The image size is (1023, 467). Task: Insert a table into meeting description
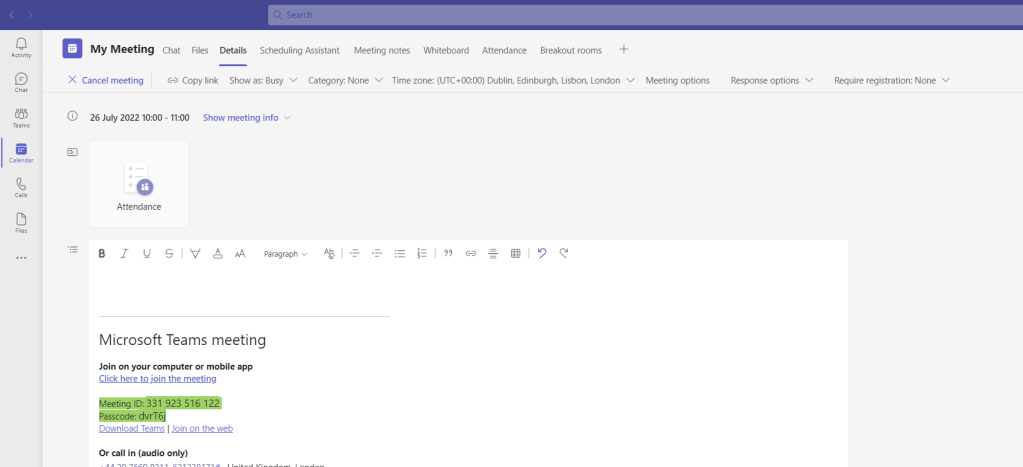point(516,254)
